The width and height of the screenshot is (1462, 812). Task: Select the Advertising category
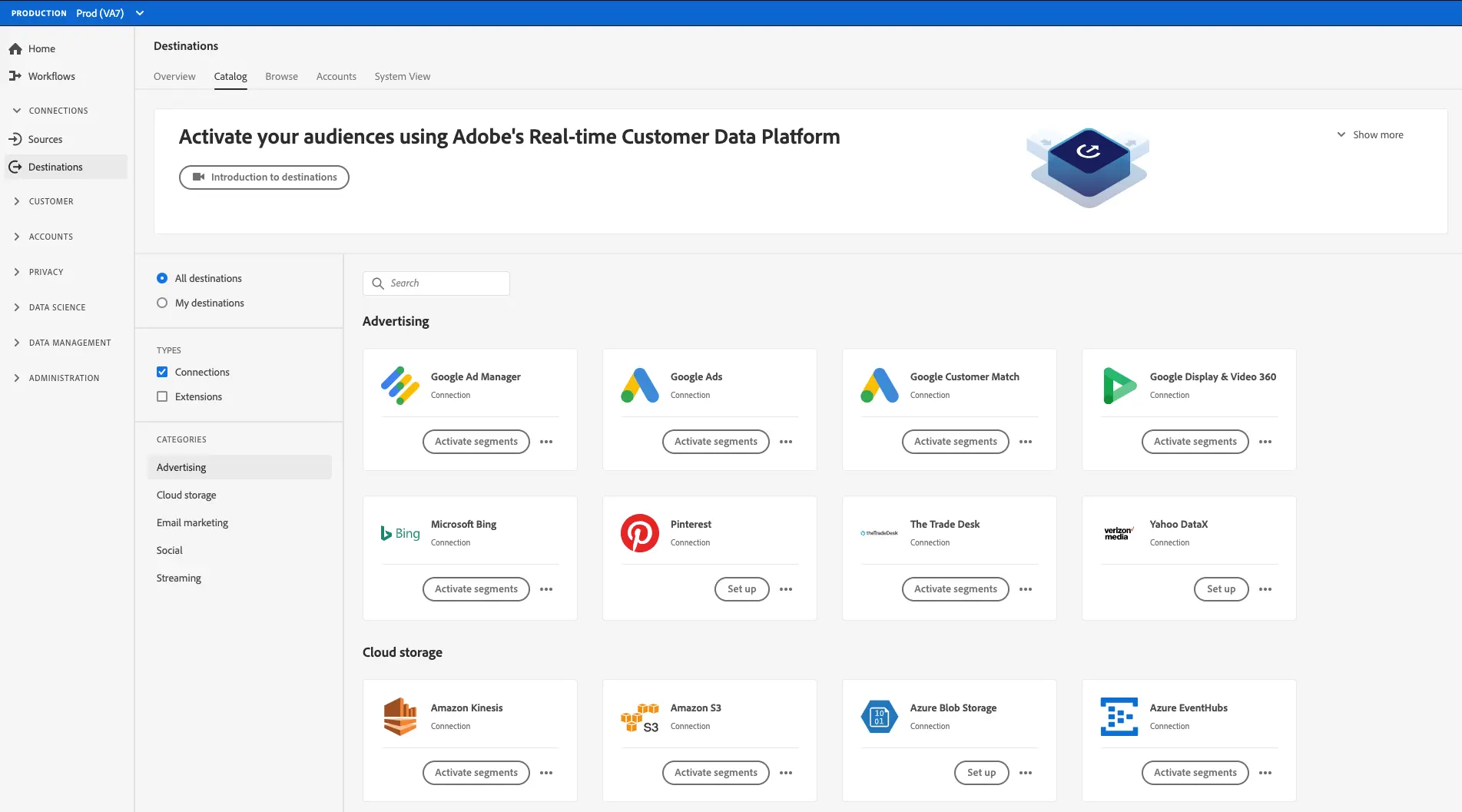coord(240,467)
